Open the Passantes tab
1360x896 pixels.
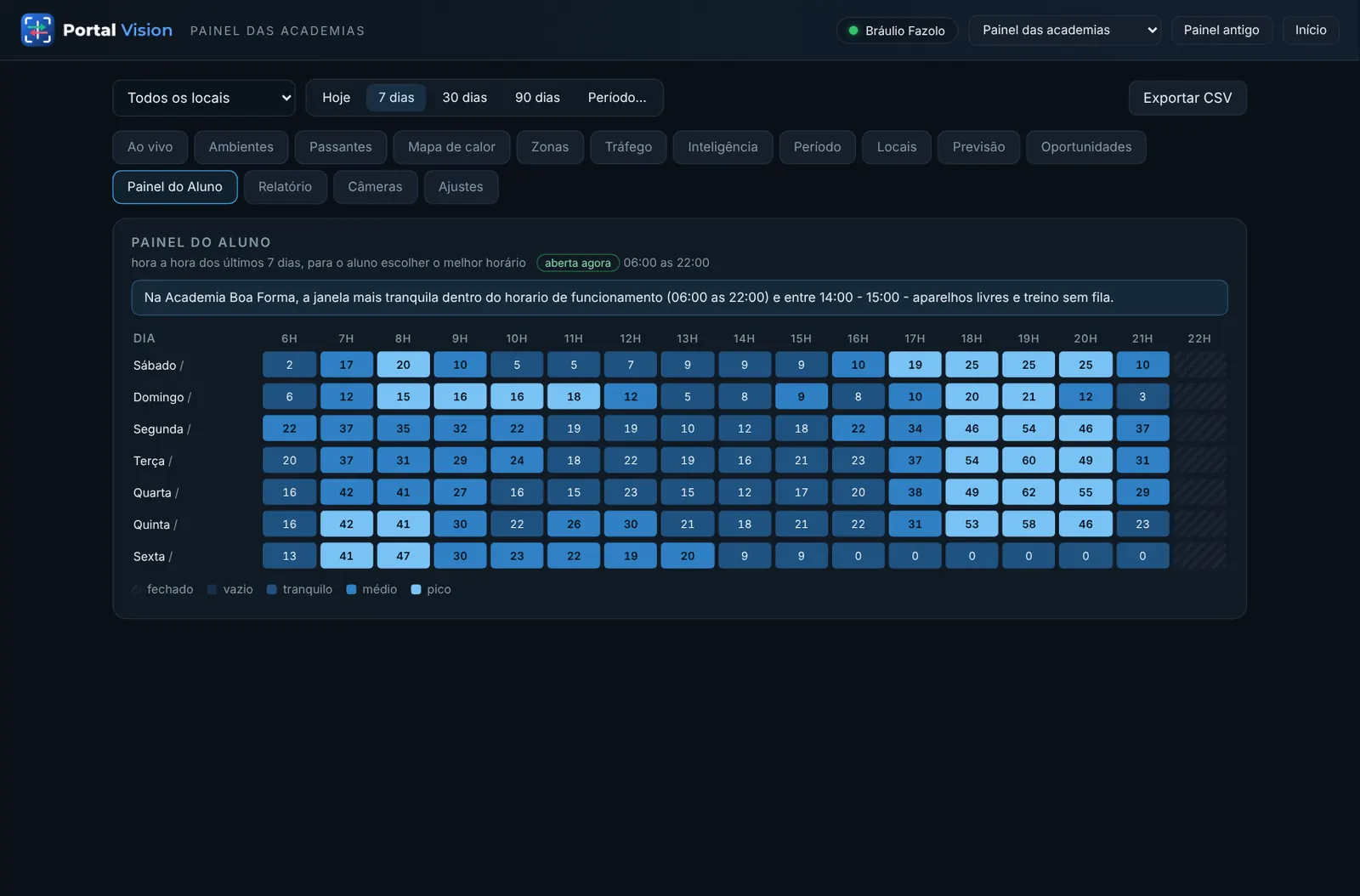341,147
